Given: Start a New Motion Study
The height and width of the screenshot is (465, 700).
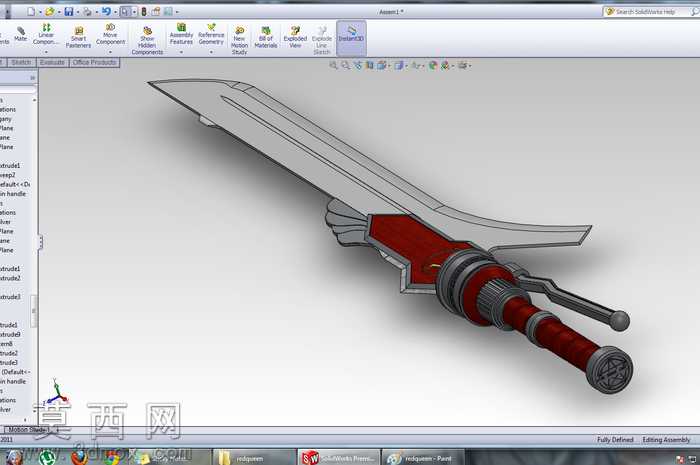Looking at the screenshot, I should 239,41.
